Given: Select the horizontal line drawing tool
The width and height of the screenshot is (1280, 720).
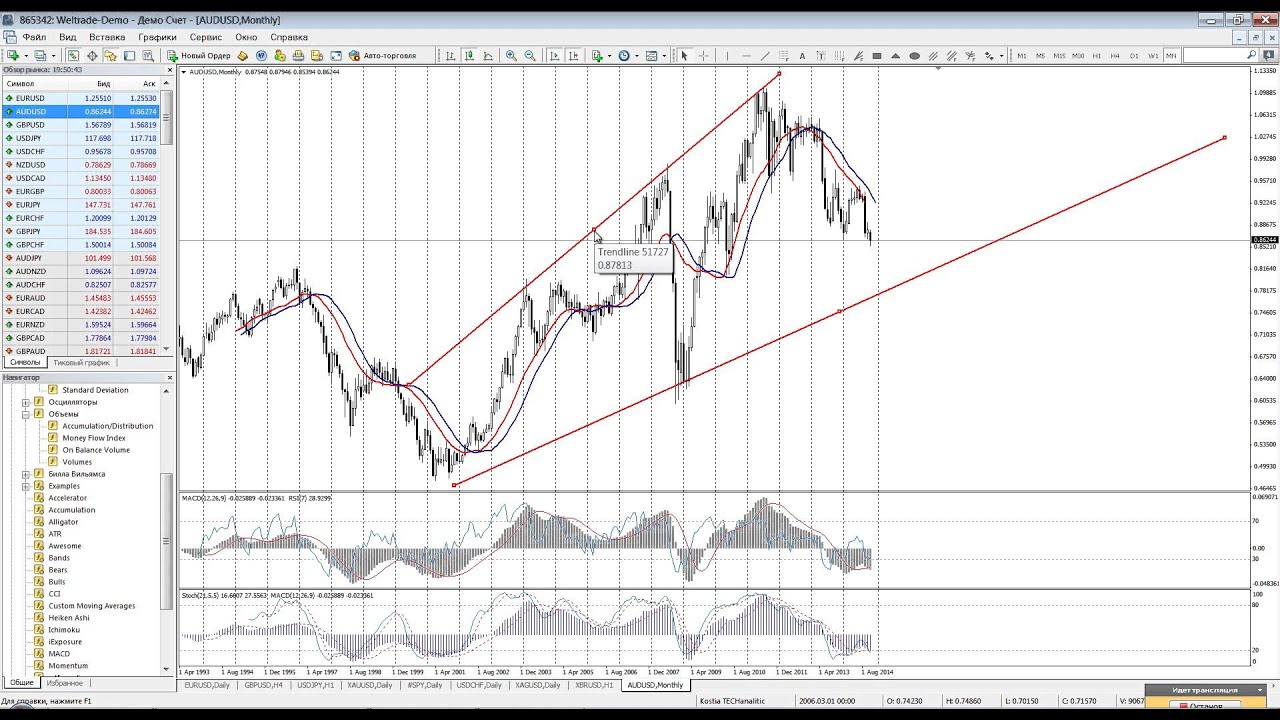Looking at the screenshot, I should pos(746,56).
